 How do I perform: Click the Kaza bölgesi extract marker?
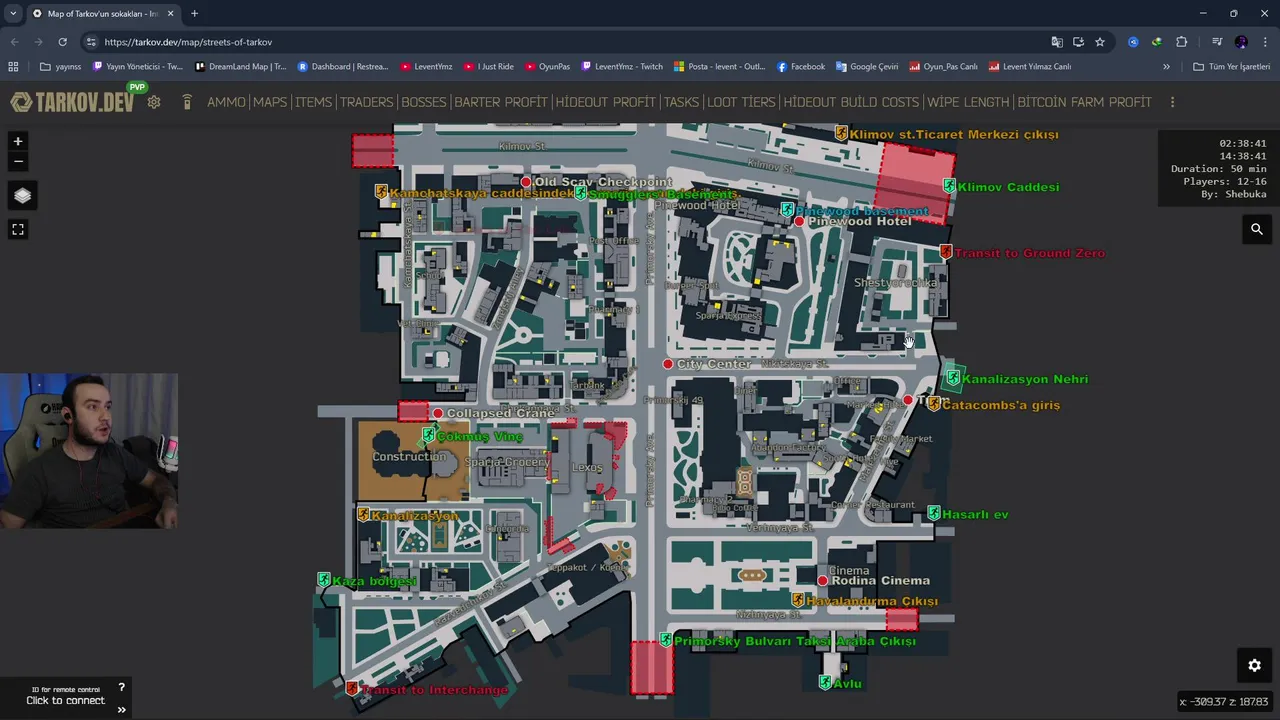(323, 580)
